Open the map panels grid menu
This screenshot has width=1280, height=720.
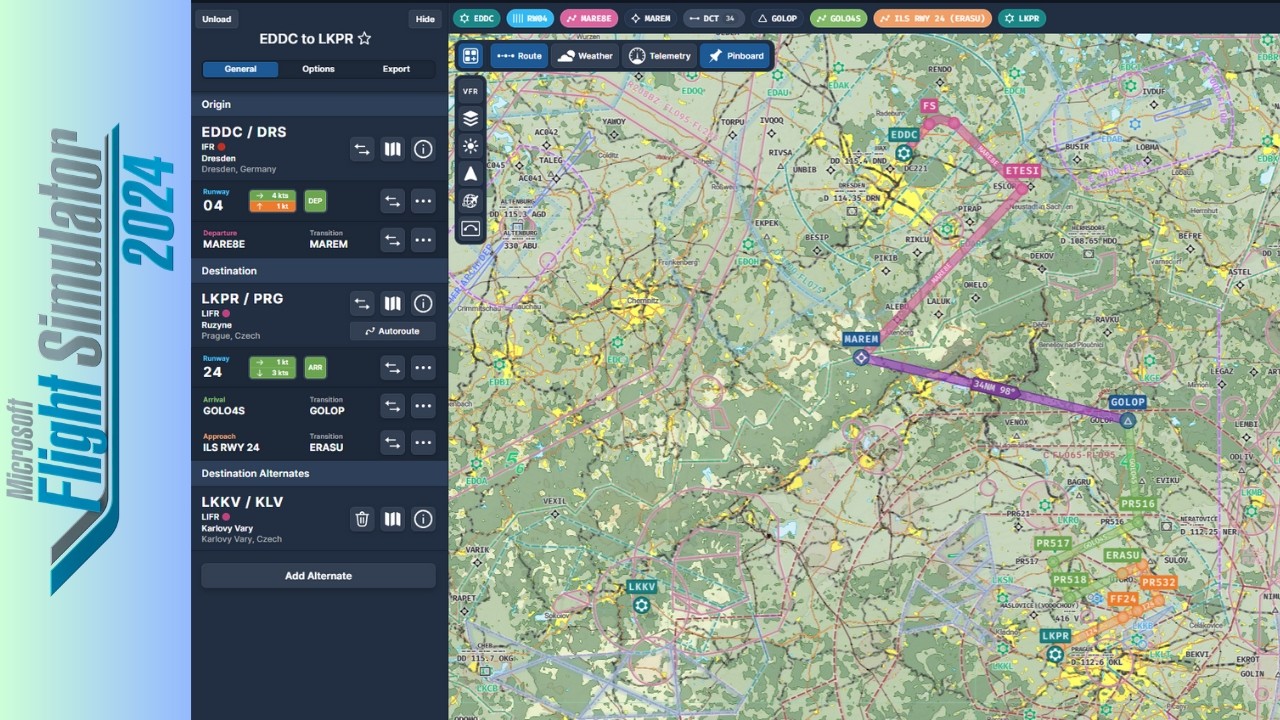tap(470, 56)
